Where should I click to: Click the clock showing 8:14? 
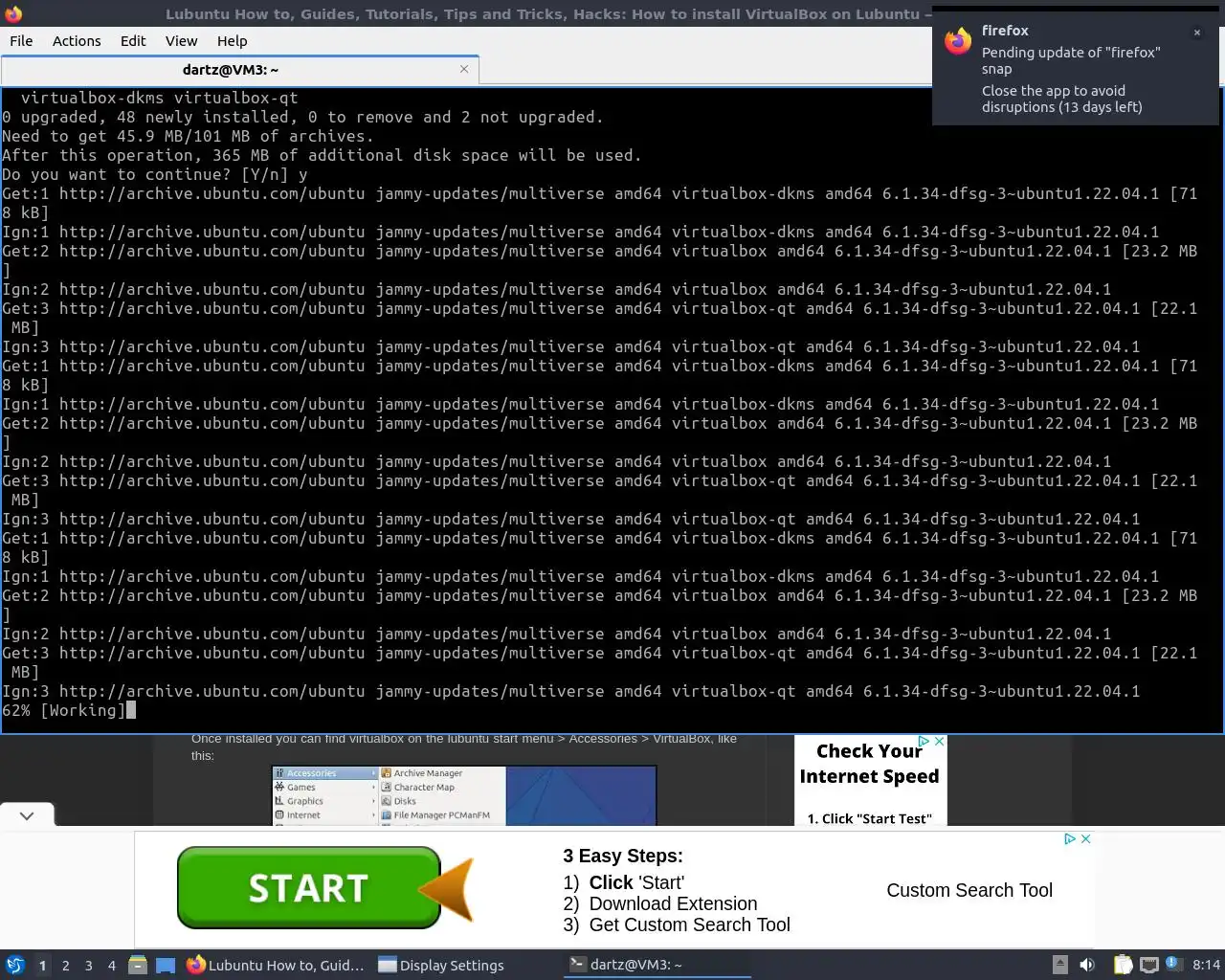point(1207,965)
